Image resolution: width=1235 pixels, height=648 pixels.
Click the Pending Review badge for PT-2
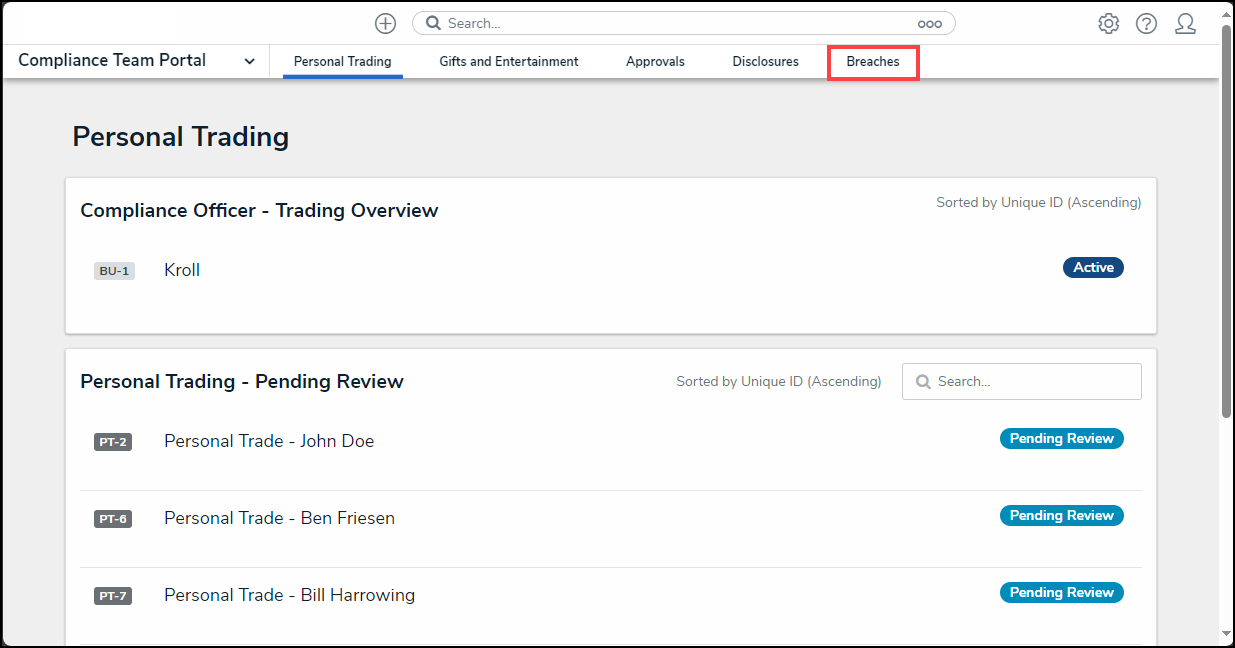pos(1061,439)
